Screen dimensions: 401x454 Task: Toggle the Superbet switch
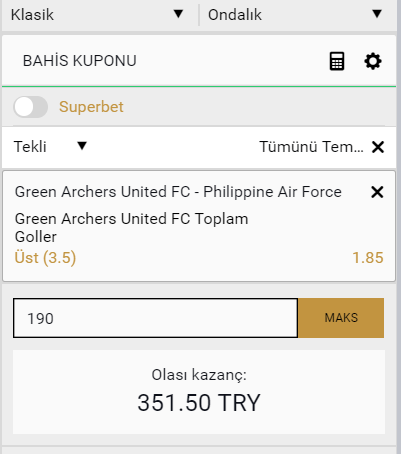point(31,107)
